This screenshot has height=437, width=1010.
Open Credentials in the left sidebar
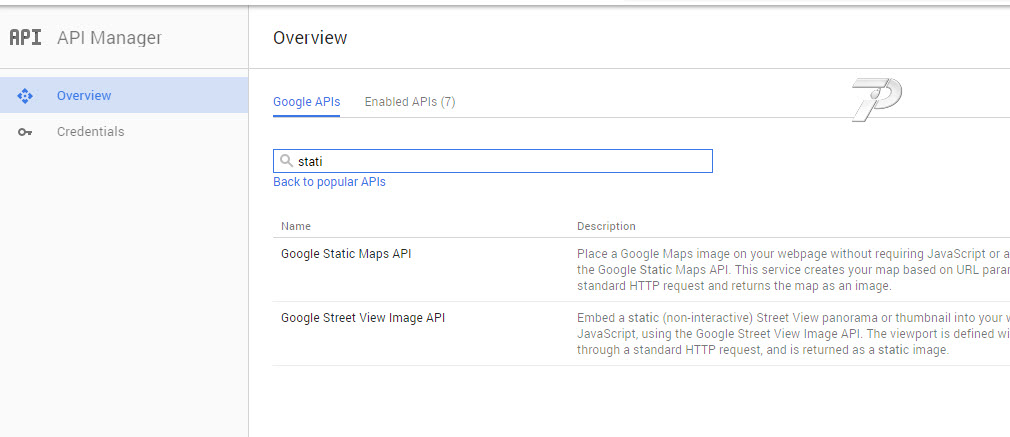tap(124, 131)
